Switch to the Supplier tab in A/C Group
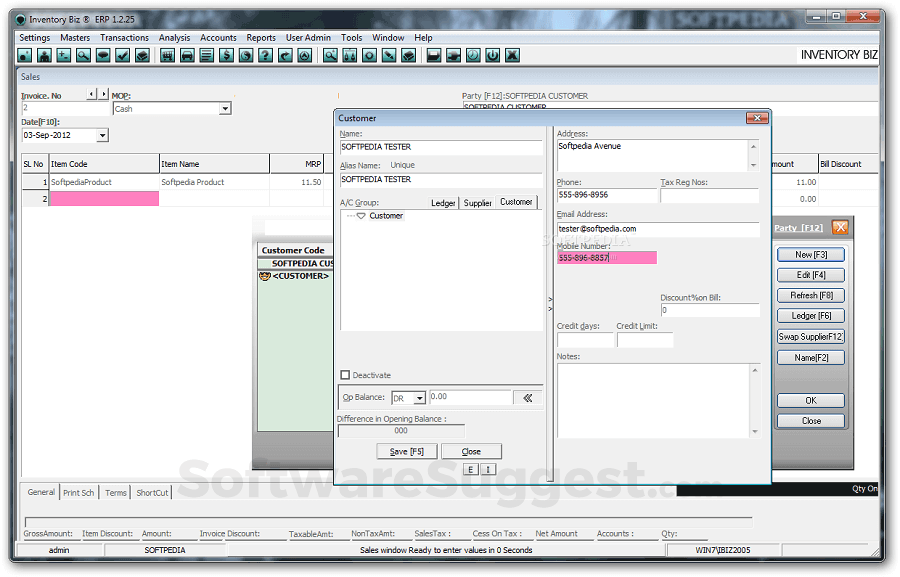The height and width of the screenshot is (577, 900). tap(478, 202)
